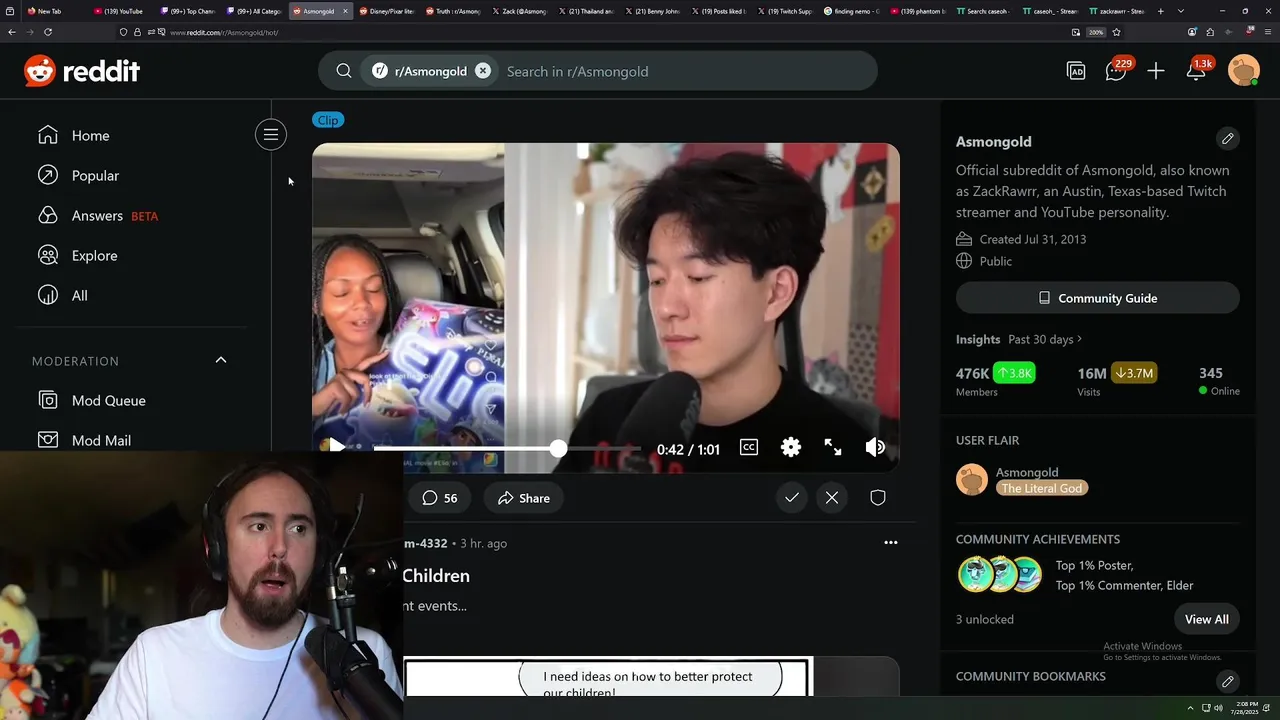Click the community achievements badge icons

(x=1000, y=575)
